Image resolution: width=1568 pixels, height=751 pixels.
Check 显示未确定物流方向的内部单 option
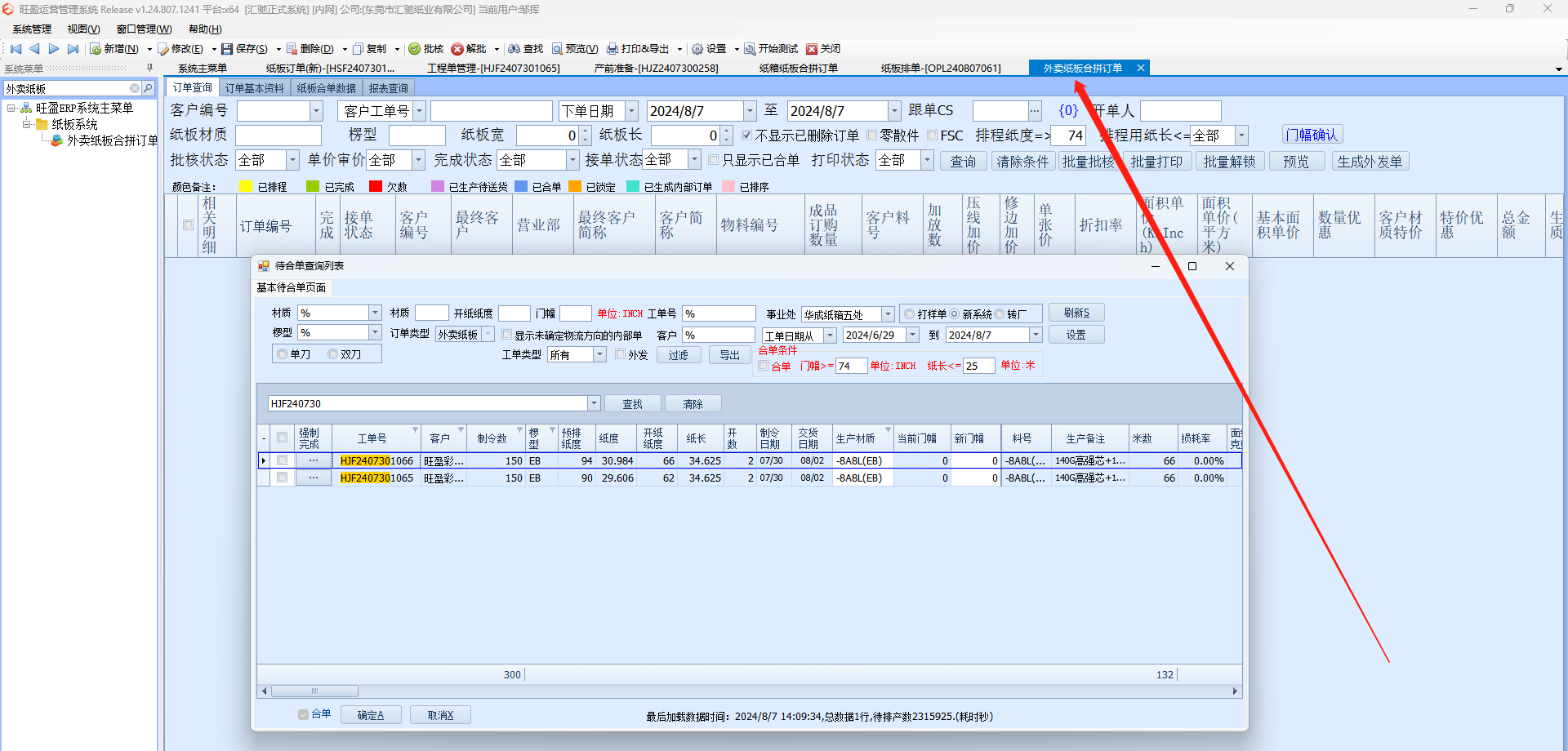click(506, 335)
